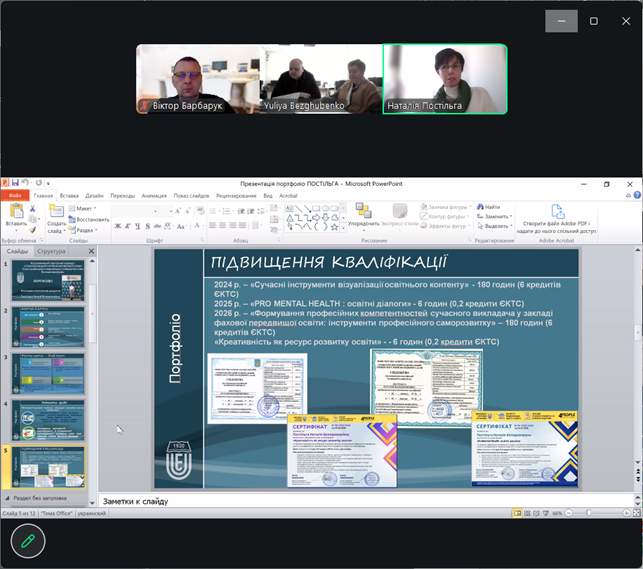
Task: Click the 'украинский' language in status bar
Action: (x=92, y=513)
